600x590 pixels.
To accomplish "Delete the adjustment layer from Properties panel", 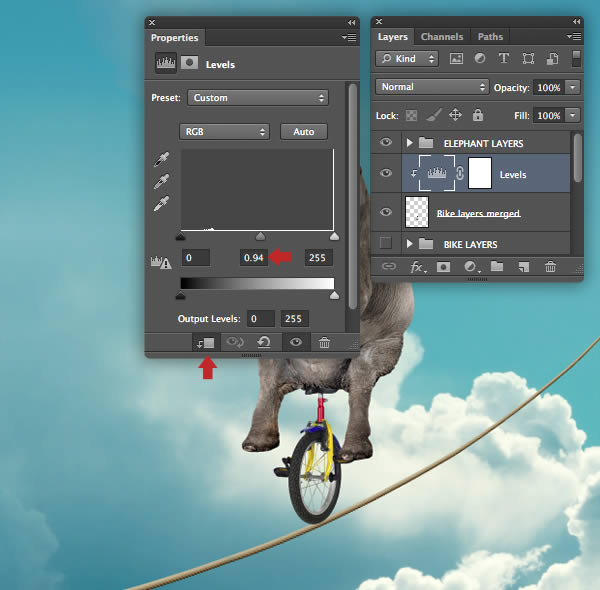I will click(x=324, y=342).
